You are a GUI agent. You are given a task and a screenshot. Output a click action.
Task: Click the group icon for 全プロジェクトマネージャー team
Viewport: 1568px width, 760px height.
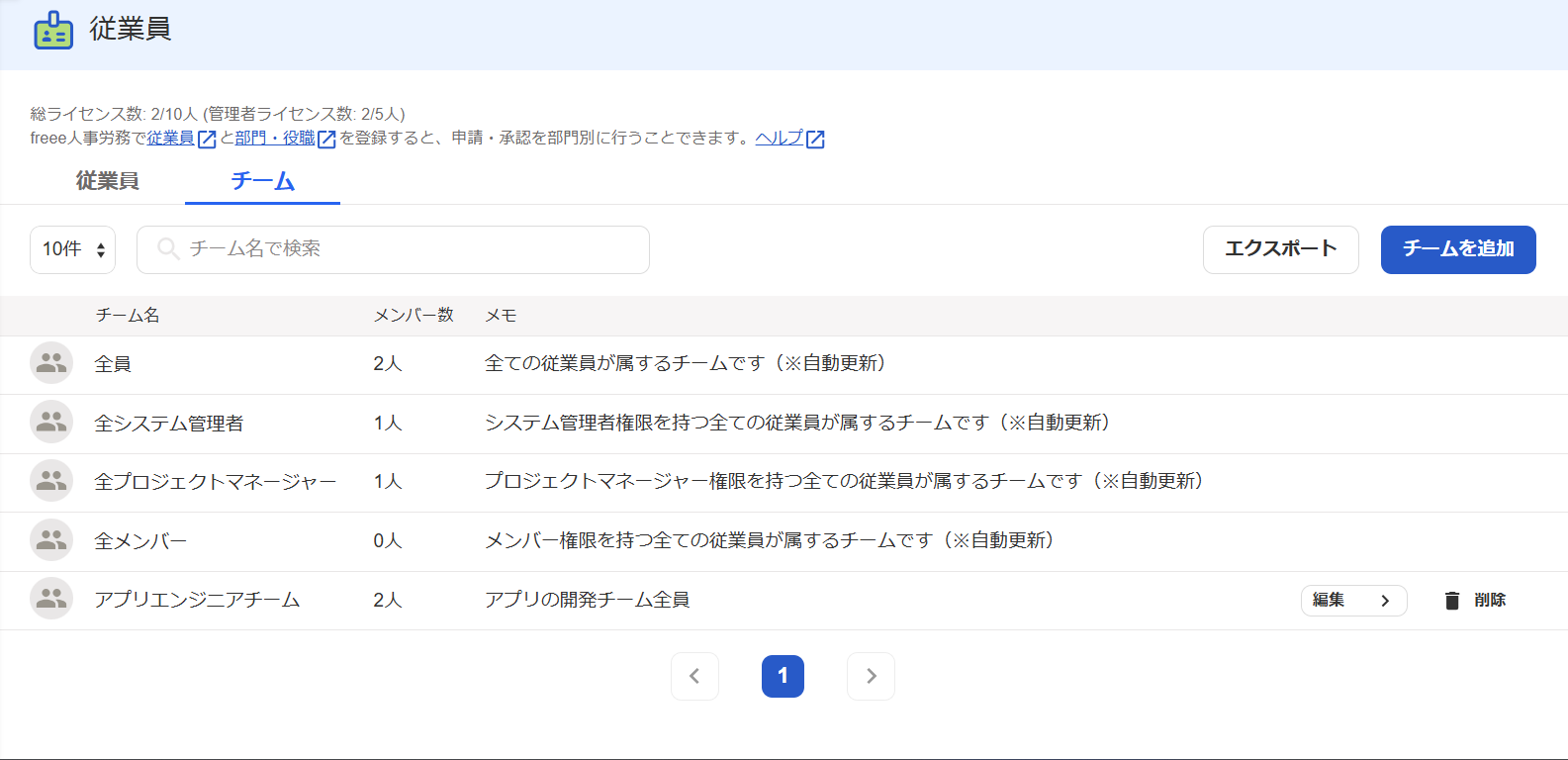click(x=51, y=481)
